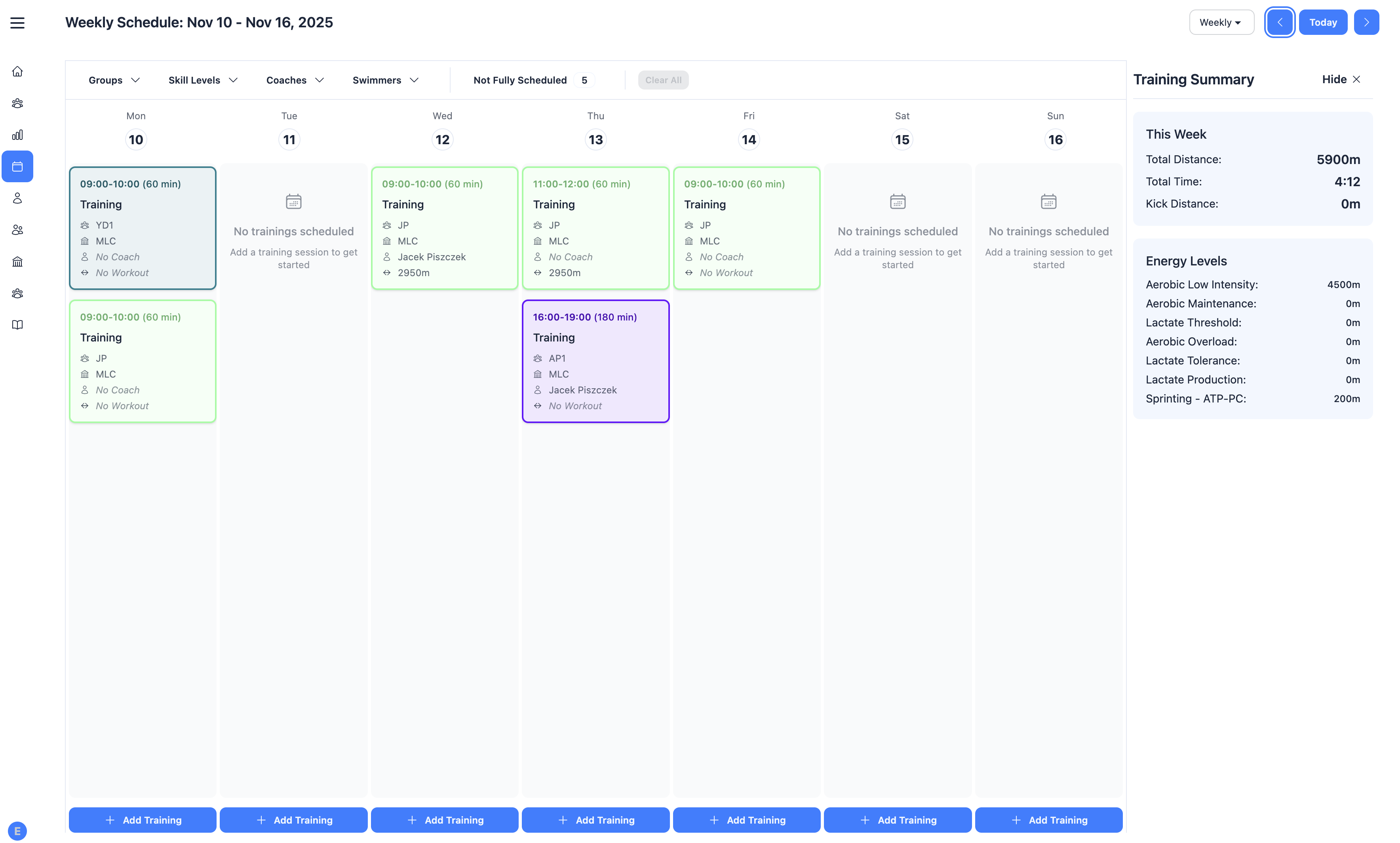Image resolution: width=1400 pixels, height=843 pixels.
Task: Open the teams group icon below the hamburger menu
Action: tap(17, 103)
